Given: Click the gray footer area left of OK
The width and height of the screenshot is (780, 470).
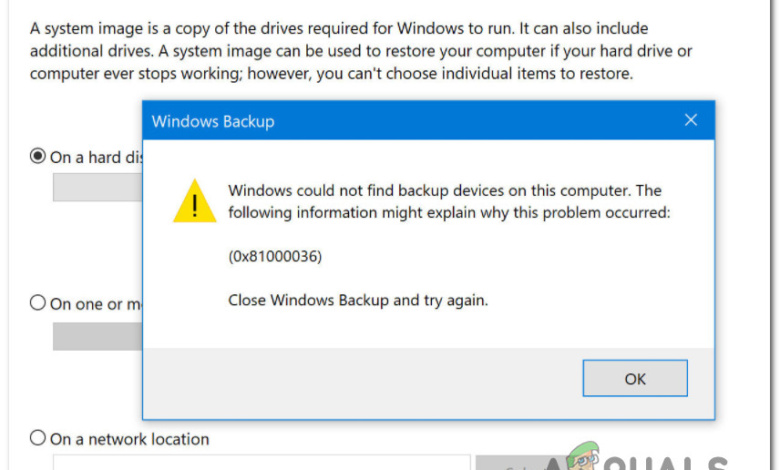Looking at the screenshot, I should [360, 378].
